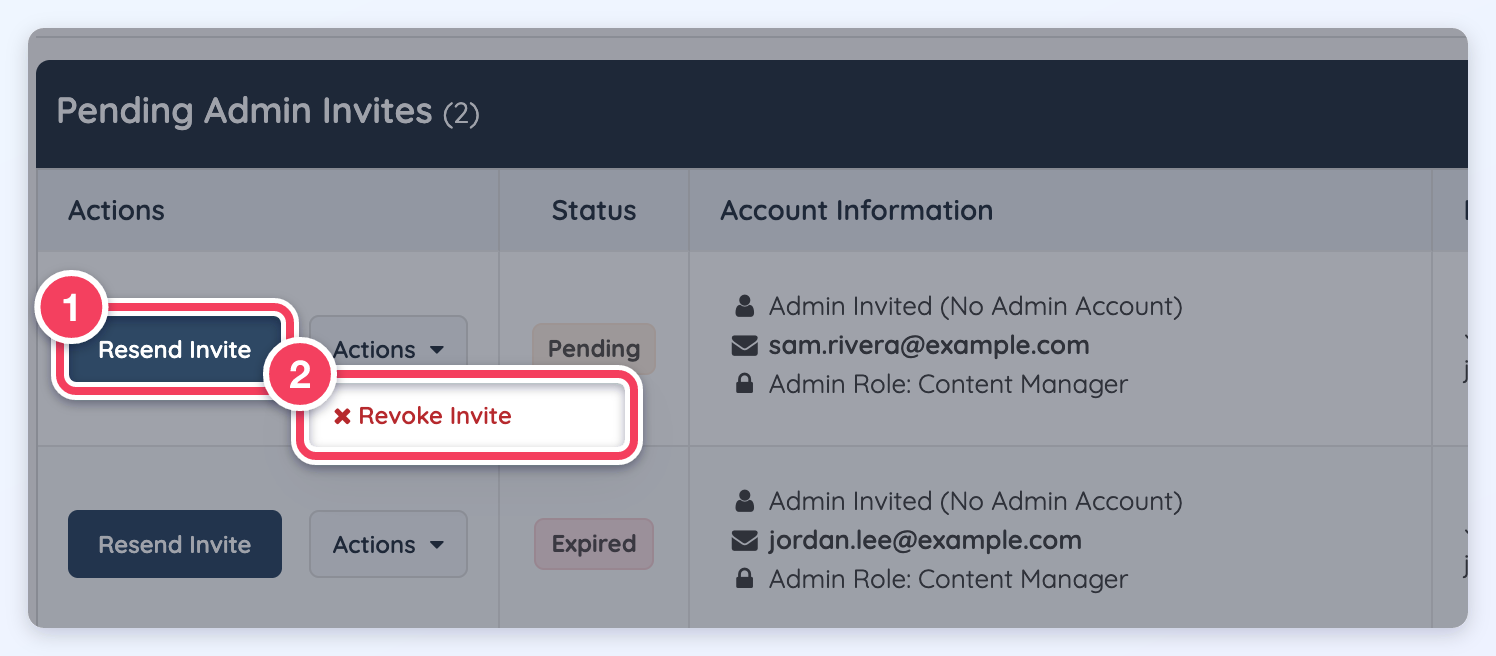Viewport: 1496px width, 656px height.
Task: Click Admin Role: Content Manager in jordan.lee row
Action: (x=948, y=579)
